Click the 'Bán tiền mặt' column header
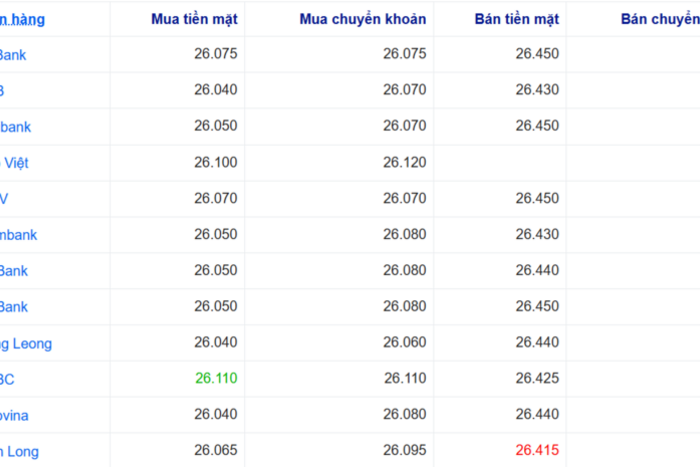 click(517, 19)
